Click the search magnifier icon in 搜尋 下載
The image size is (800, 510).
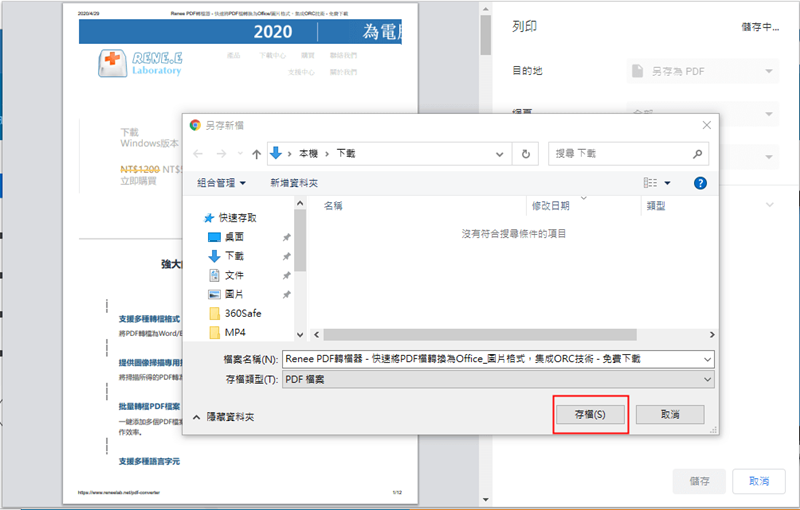coord(697,154)
